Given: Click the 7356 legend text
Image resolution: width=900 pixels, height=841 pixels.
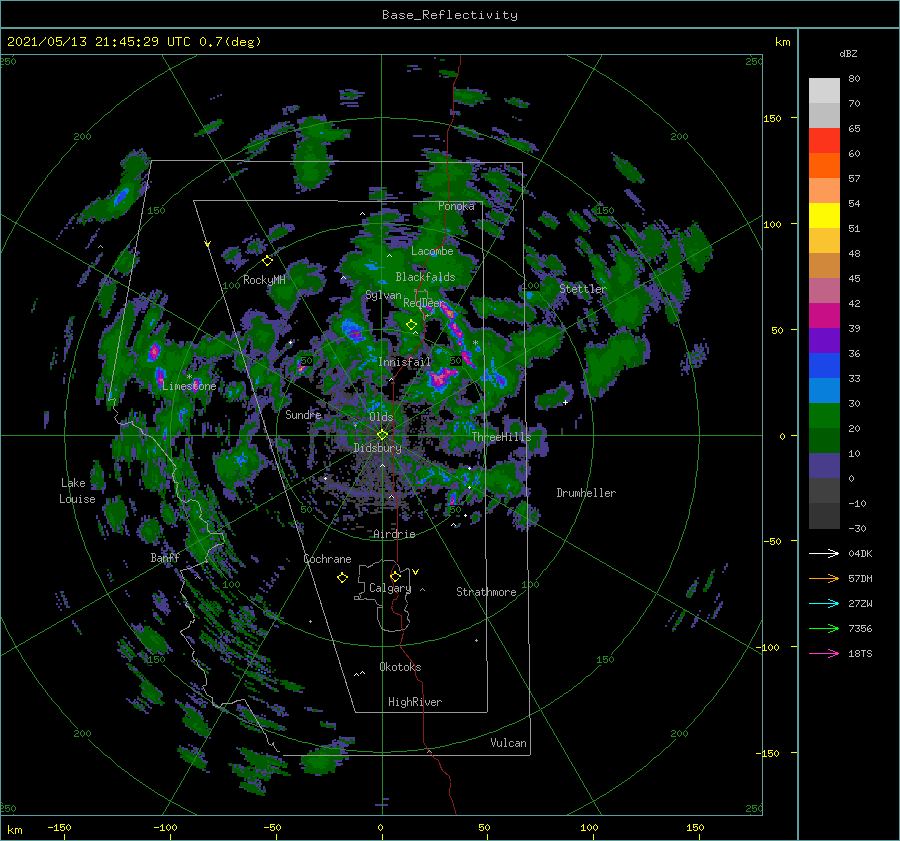Looking at the screenshot, I should [860, 629].
